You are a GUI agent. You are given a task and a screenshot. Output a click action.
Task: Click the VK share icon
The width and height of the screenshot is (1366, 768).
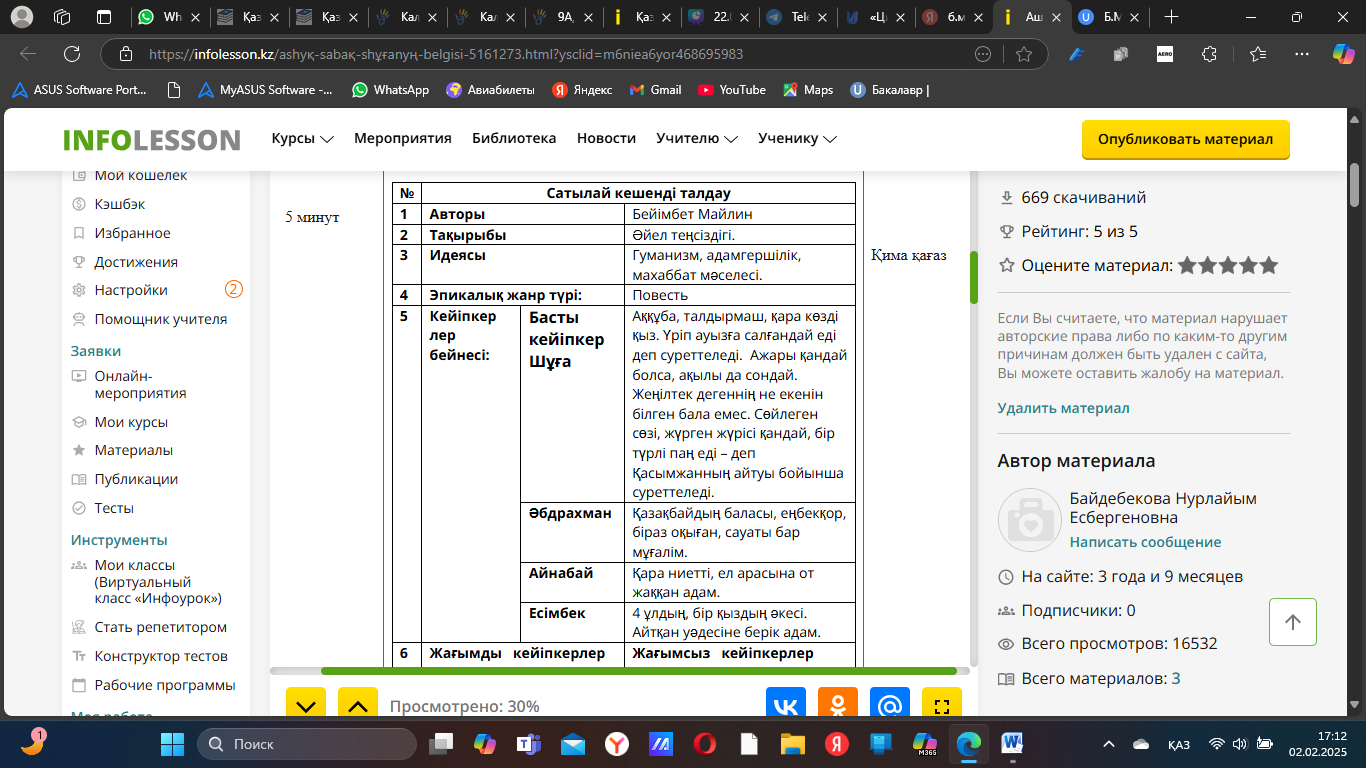click(786, 705)
